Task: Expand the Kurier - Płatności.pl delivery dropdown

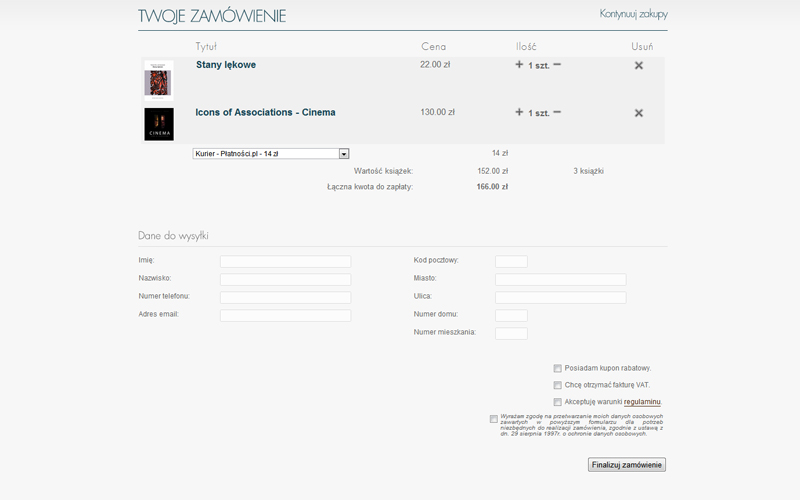Action: click(271, 154)
